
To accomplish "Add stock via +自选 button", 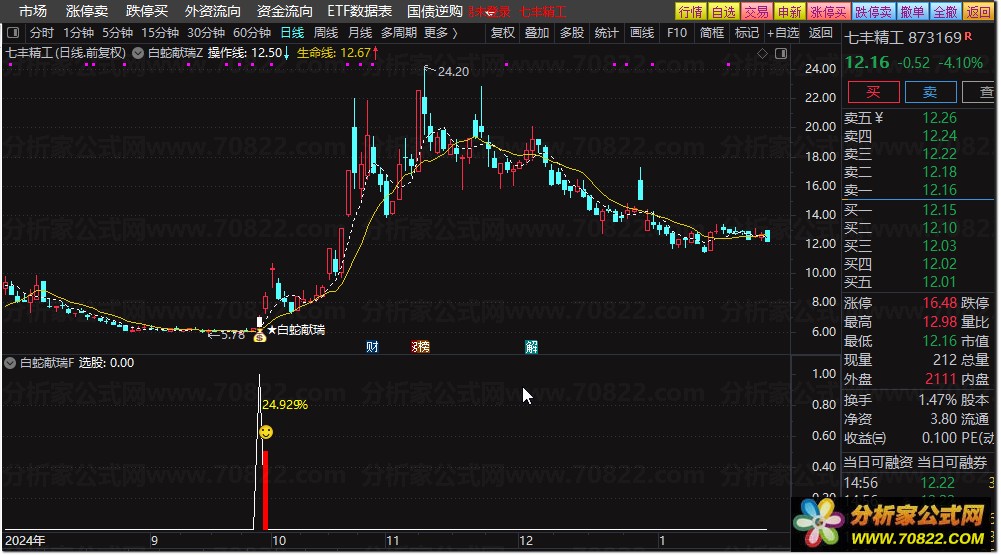I will point(783,33).
